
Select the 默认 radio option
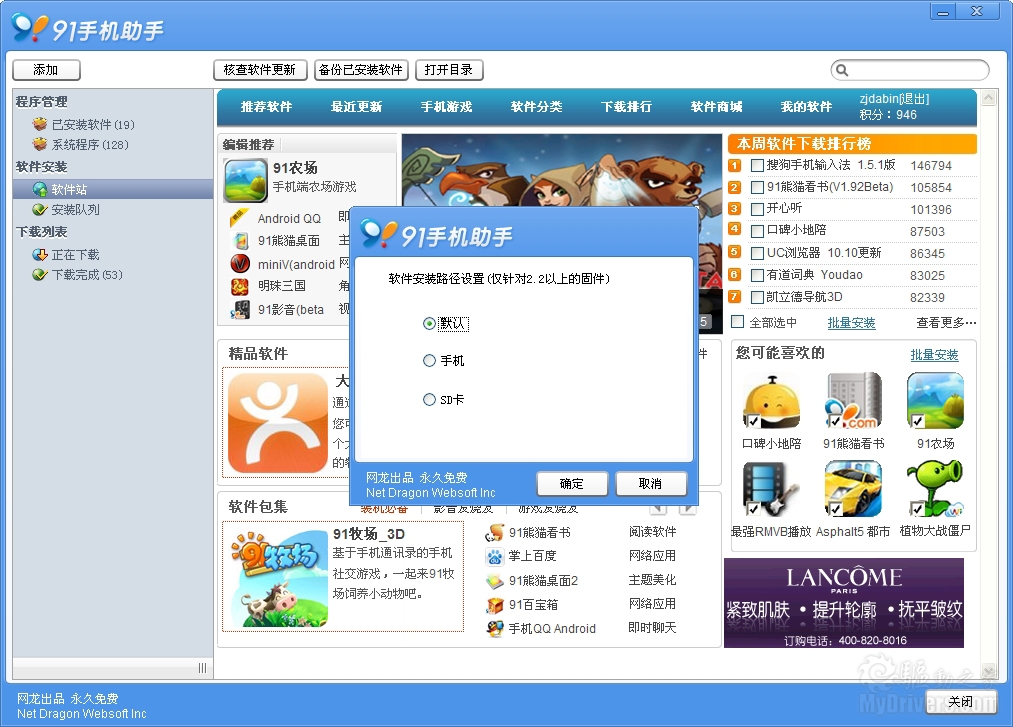pos(430,323)
